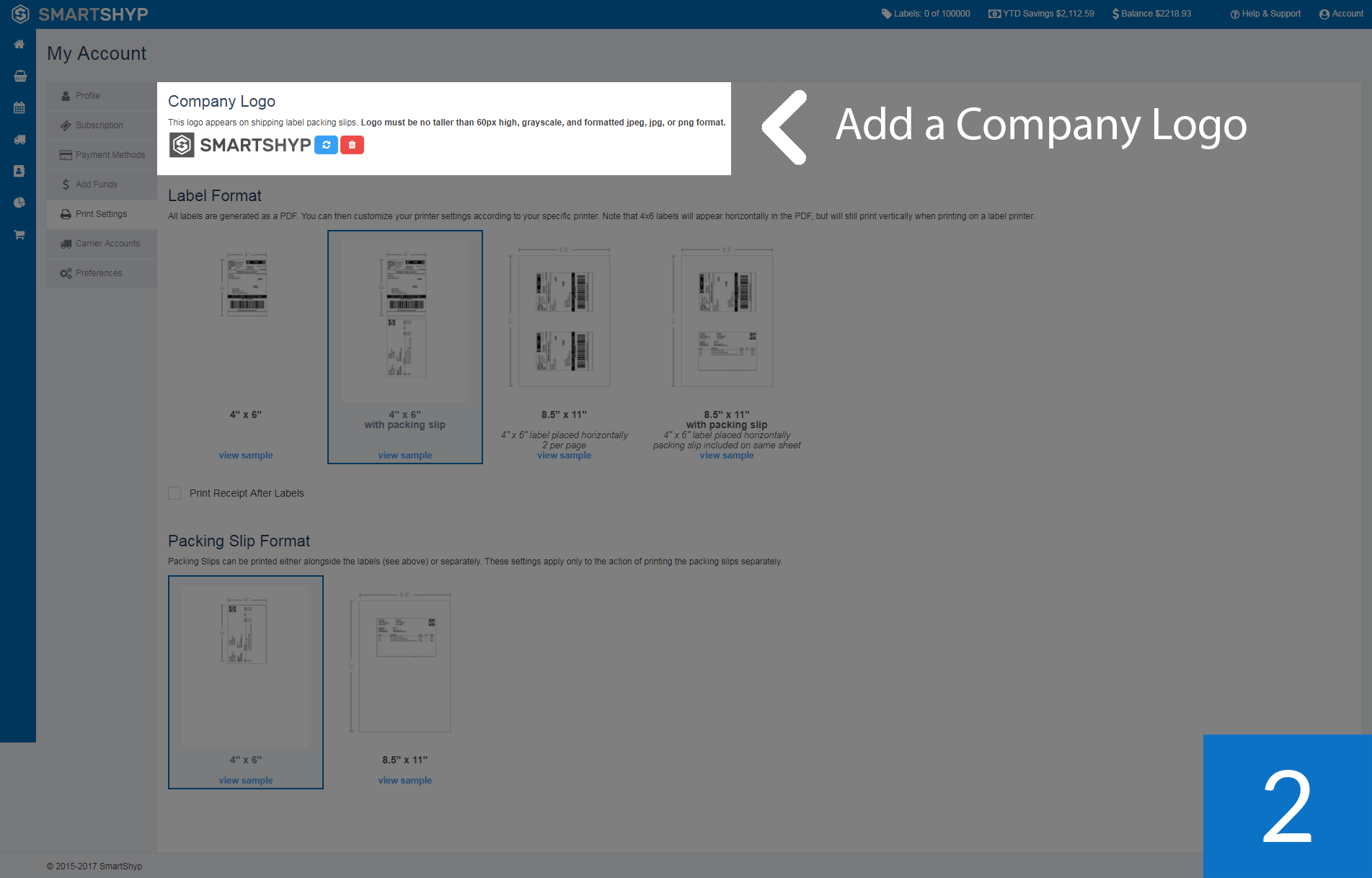Open the calendar icon in sidebar
This screenshot has height=878, width=1372.
(x=19, y=107)
